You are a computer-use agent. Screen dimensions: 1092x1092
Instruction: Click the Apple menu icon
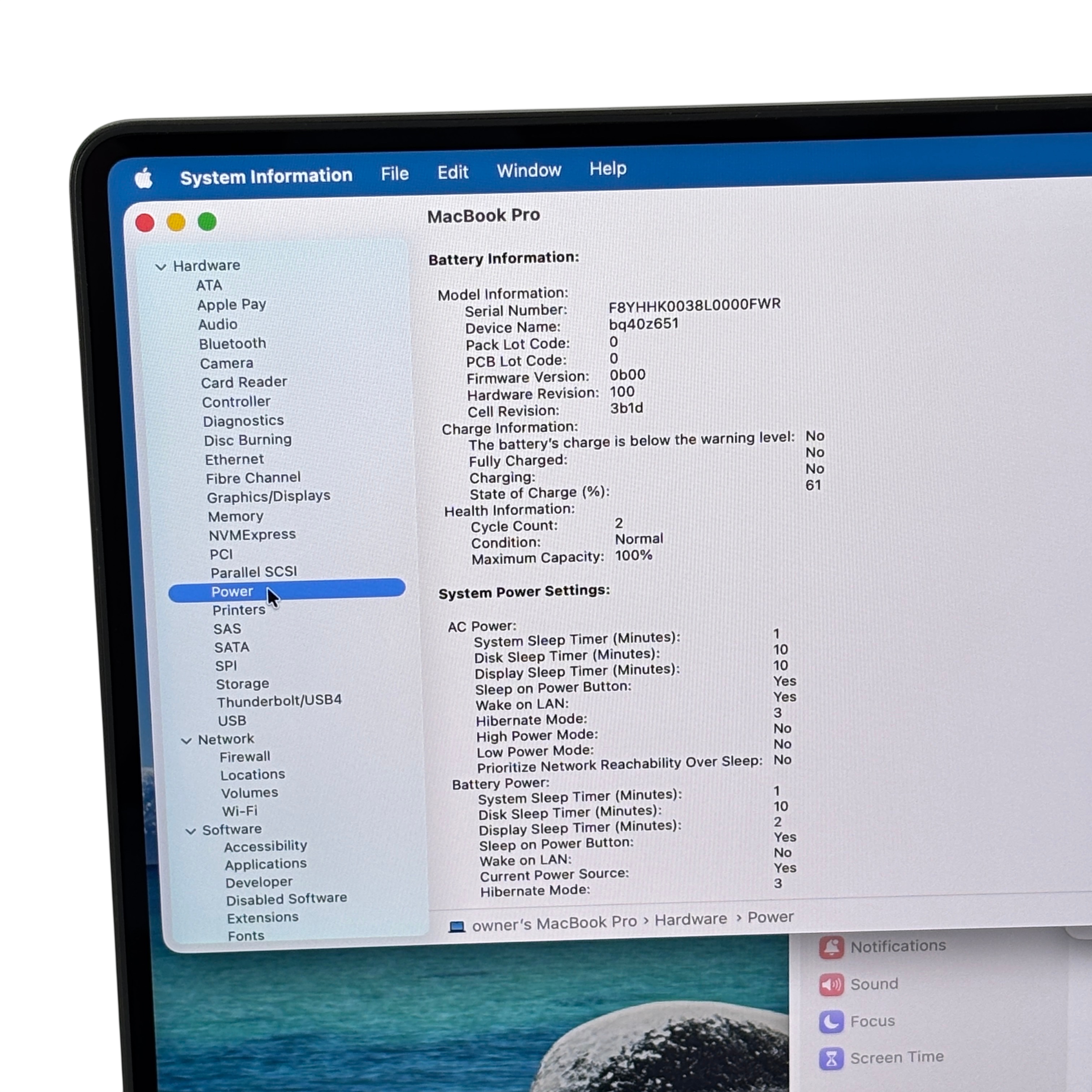pos(144,179)
